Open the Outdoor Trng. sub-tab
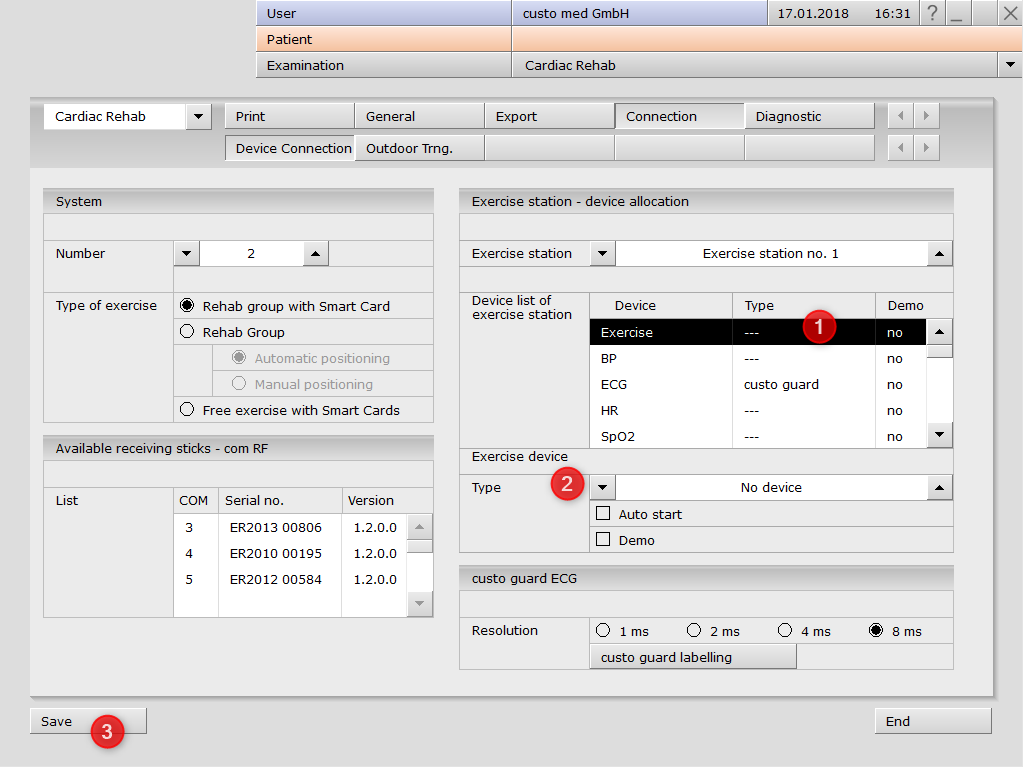 point(419,148)
